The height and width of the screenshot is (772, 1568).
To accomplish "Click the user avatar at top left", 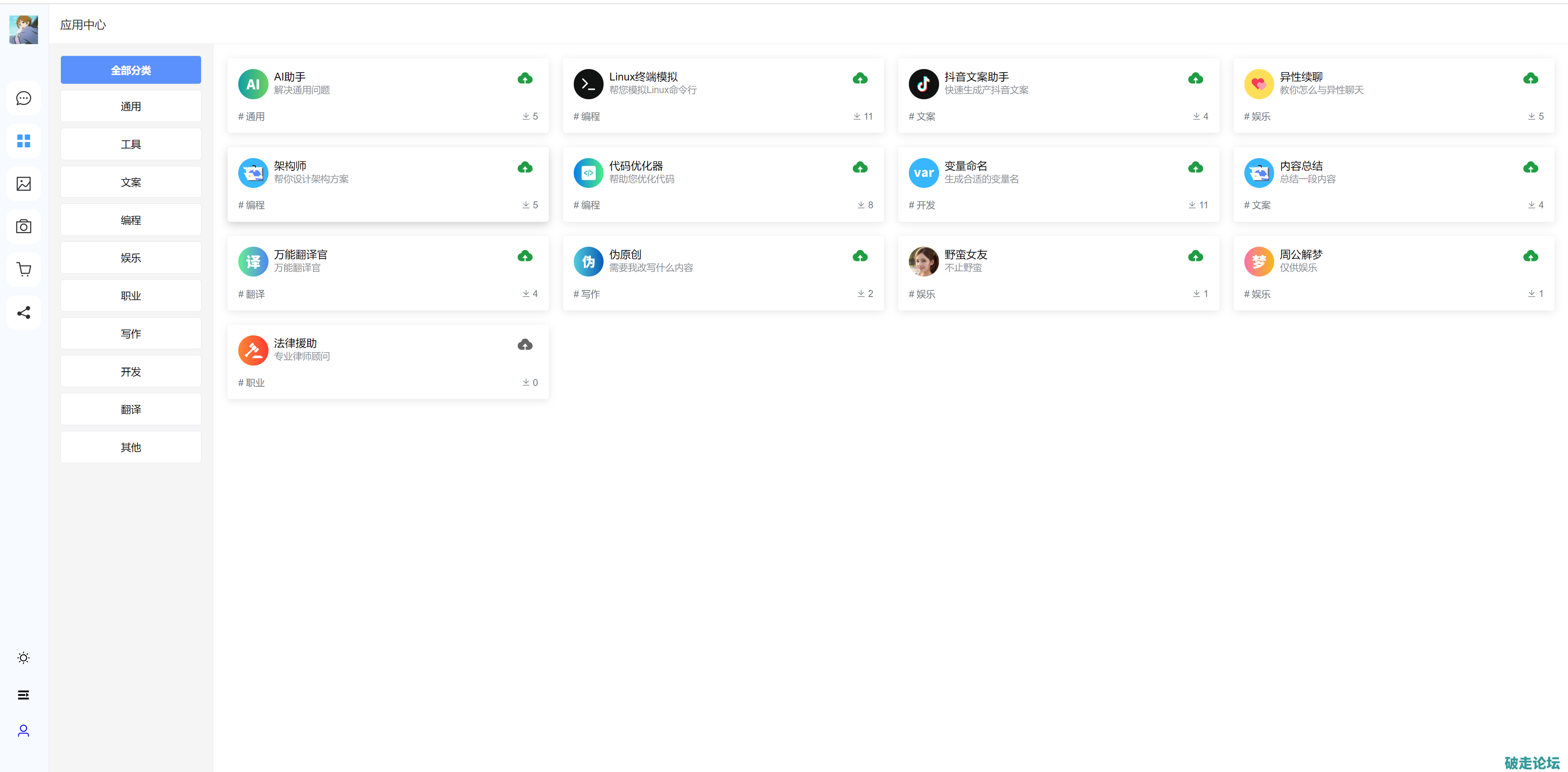I will click(x=23, y=29).
